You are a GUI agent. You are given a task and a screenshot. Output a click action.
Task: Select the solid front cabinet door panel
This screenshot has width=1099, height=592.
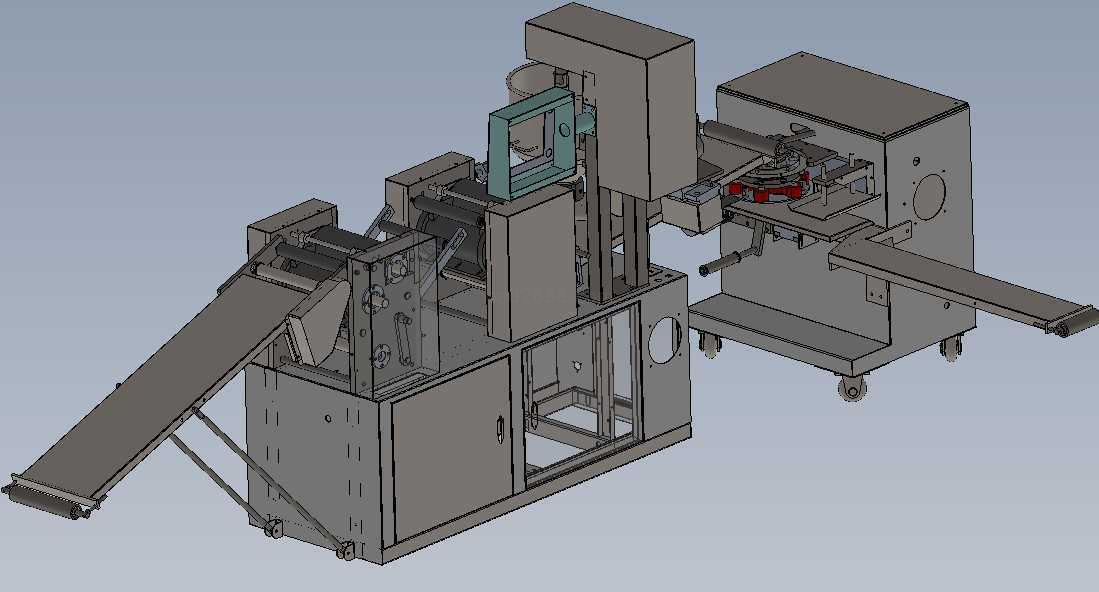pyautogui.click(x=450, y=450)
